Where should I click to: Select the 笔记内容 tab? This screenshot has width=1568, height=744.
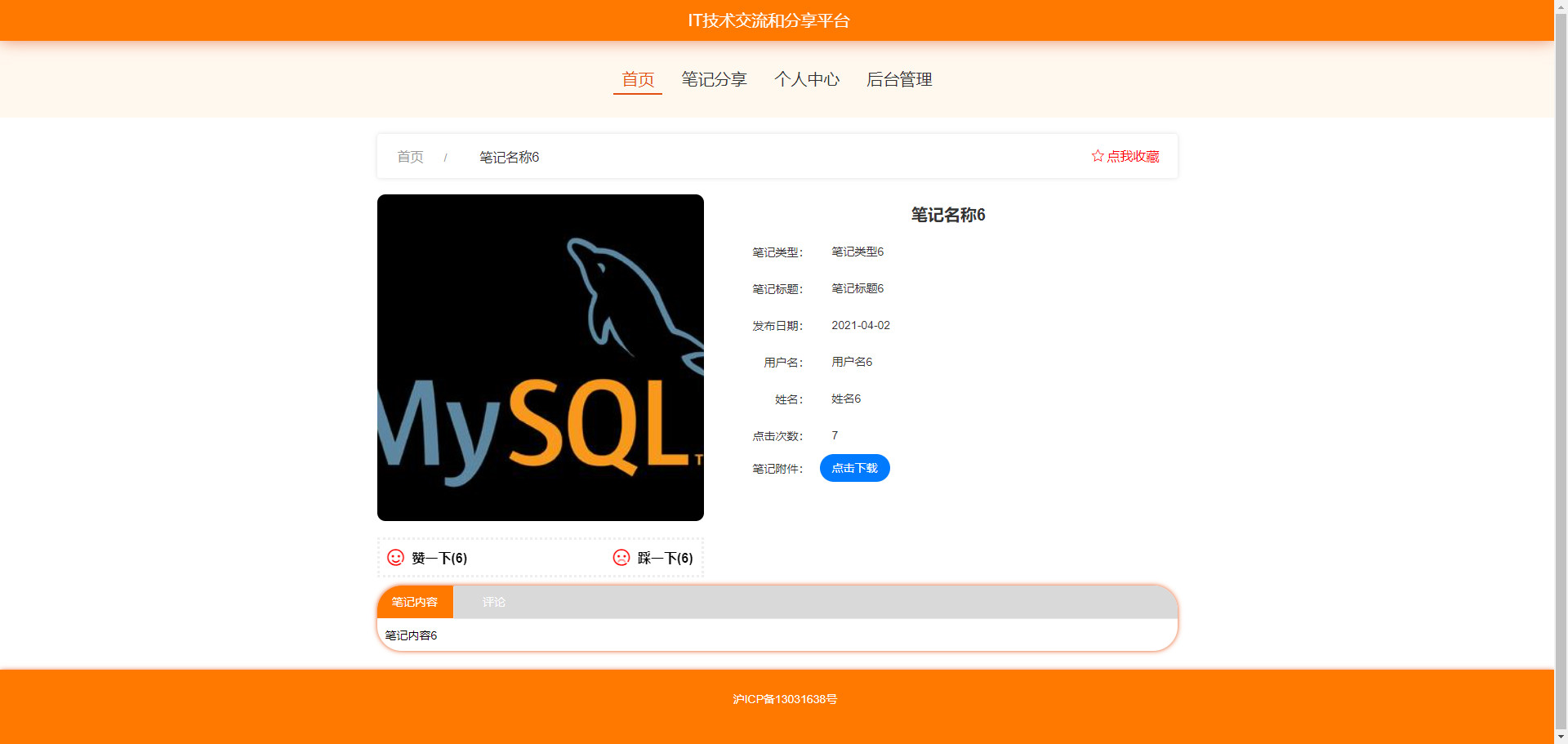coord(415,602)
